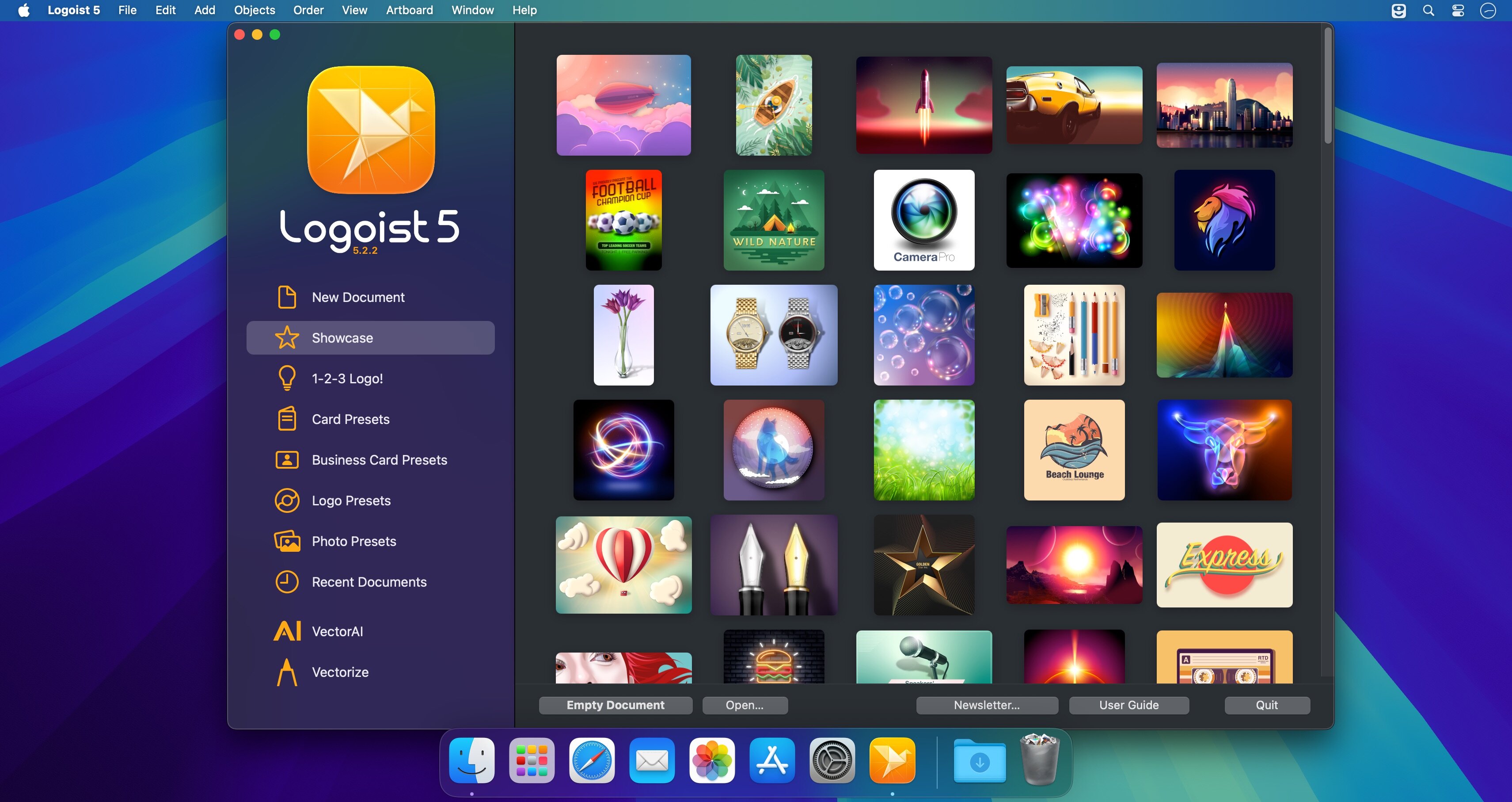Click the New Document page icon

click(x=286, y=297)
